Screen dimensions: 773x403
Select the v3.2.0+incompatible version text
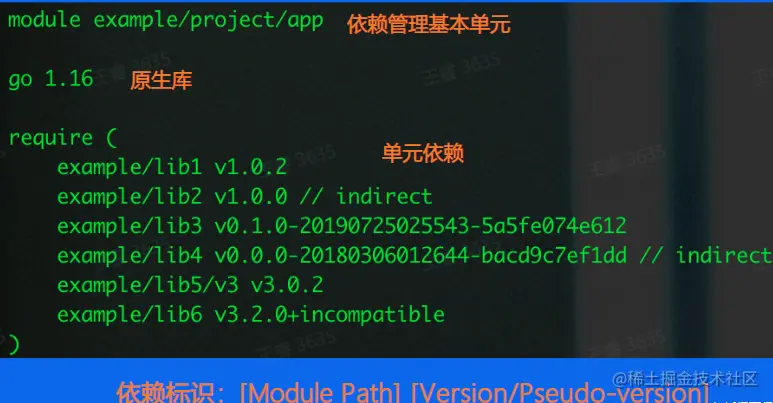tap(329, 315)
